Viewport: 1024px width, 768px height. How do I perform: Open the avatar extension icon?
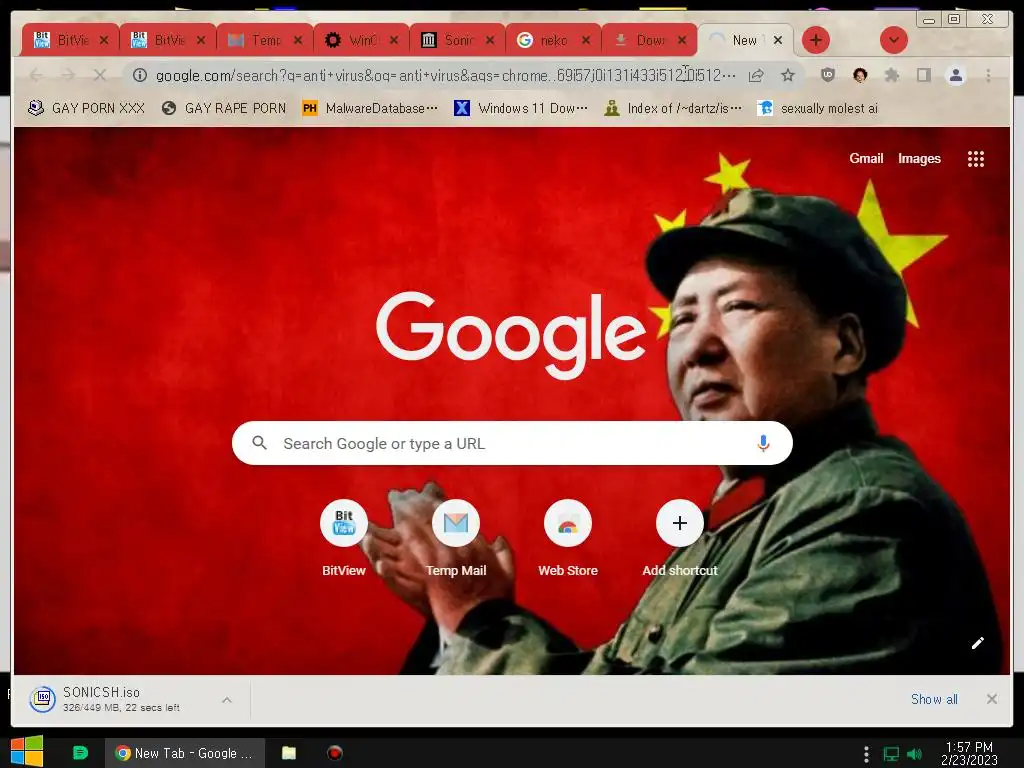(860, 75)
